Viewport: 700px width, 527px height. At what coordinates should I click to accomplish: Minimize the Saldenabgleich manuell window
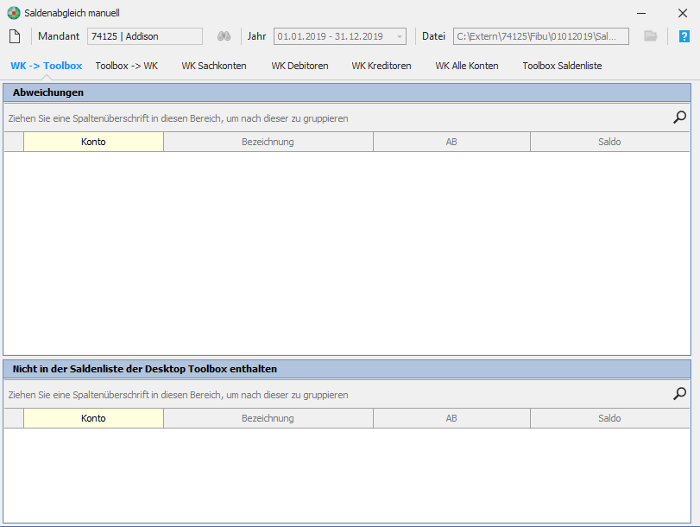click(x=642, y=13)
